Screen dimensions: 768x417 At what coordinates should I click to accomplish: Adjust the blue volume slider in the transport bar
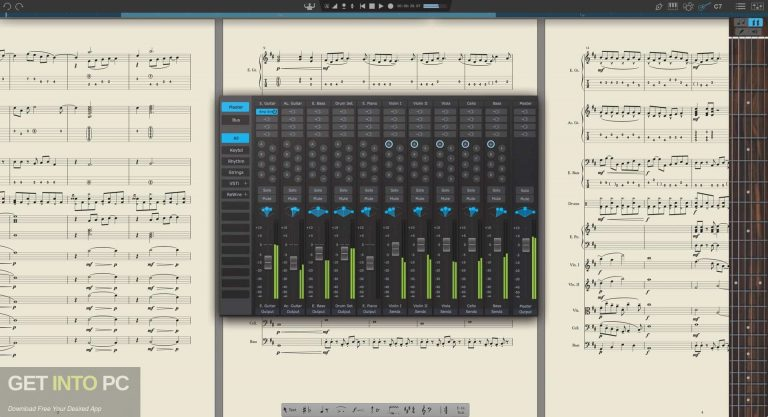click(x=434, y=6)
